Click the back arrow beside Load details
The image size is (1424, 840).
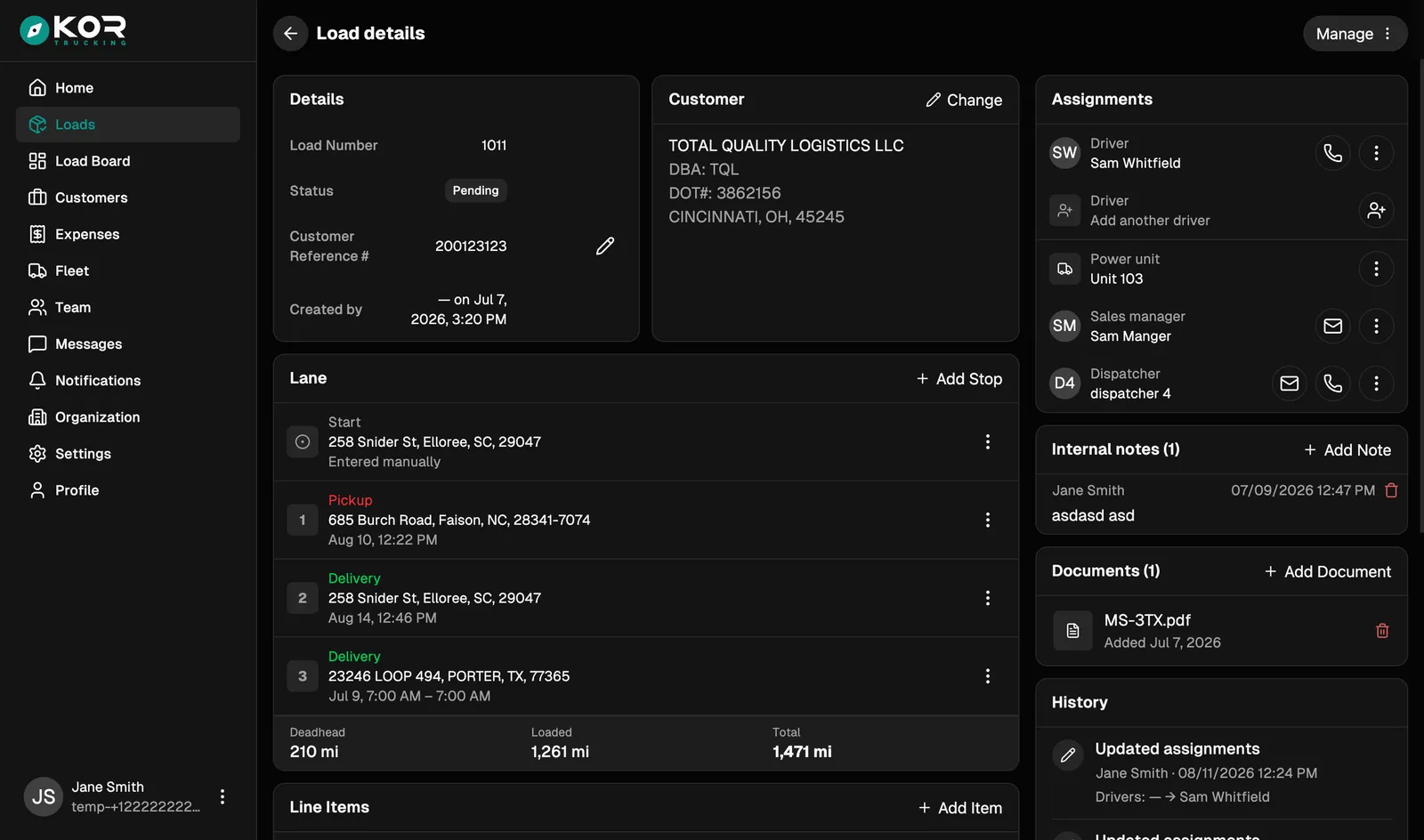(290, 34)
